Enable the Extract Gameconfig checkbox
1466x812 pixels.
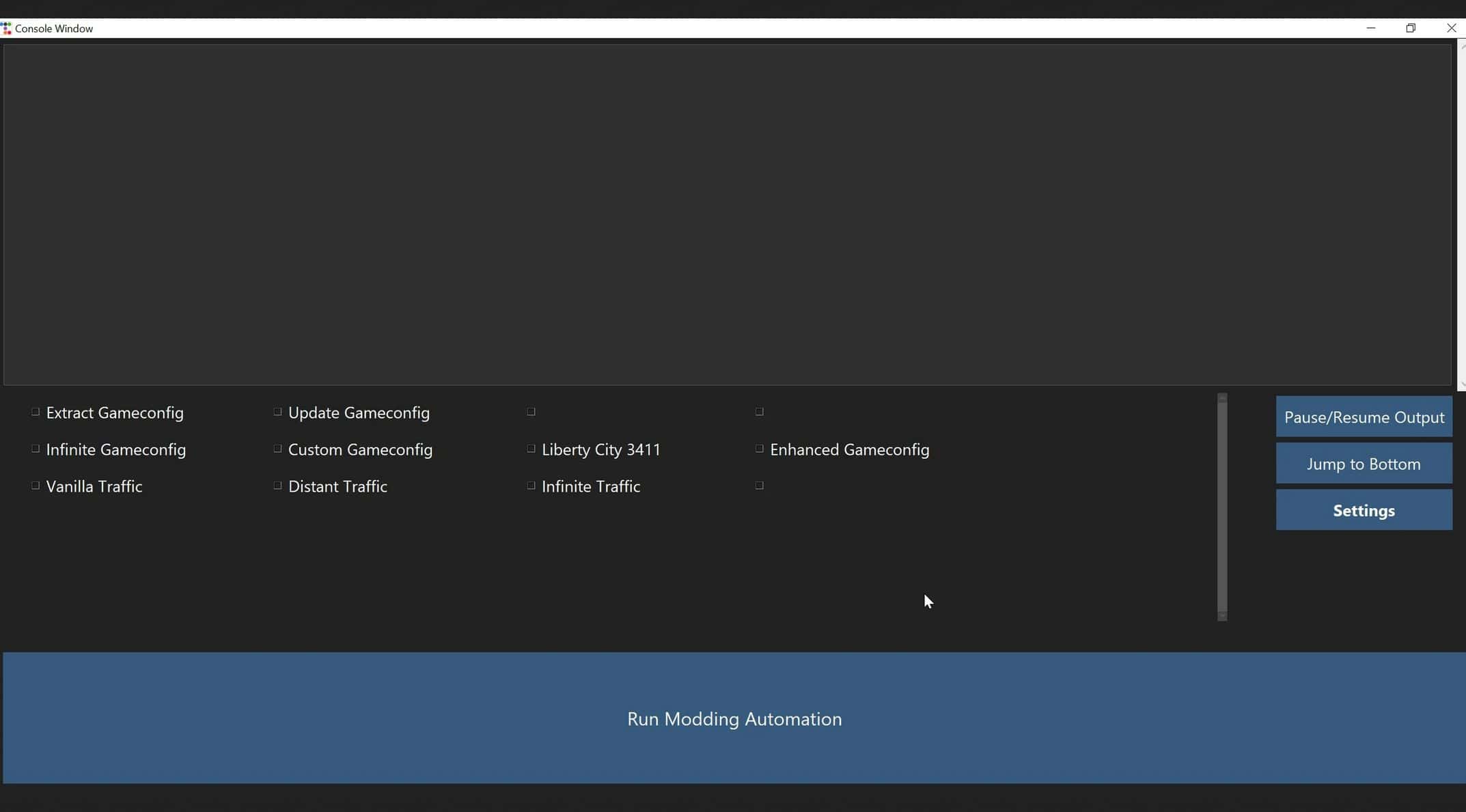(x=36, y=412)
